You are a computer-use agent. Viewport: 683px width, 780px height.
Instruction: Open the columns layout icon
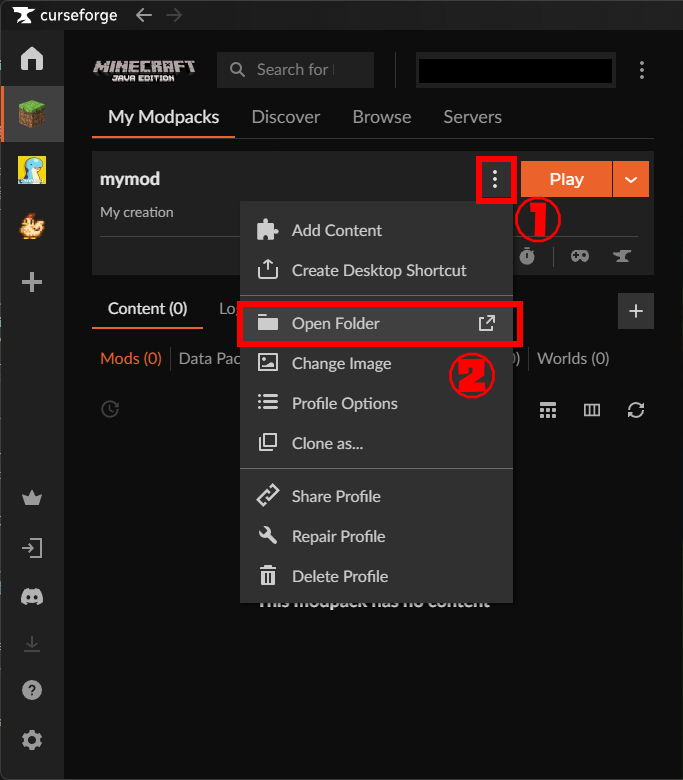[591, 410]
